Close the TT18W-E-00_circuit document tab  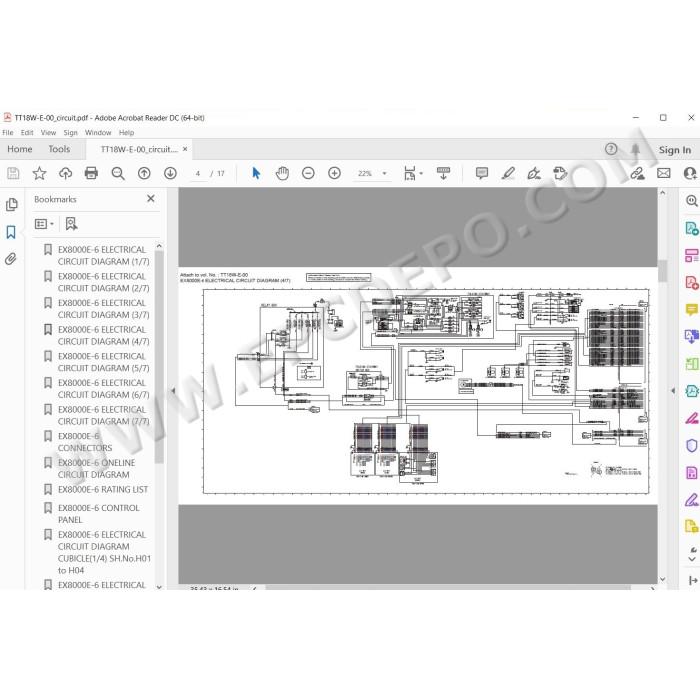185,149
